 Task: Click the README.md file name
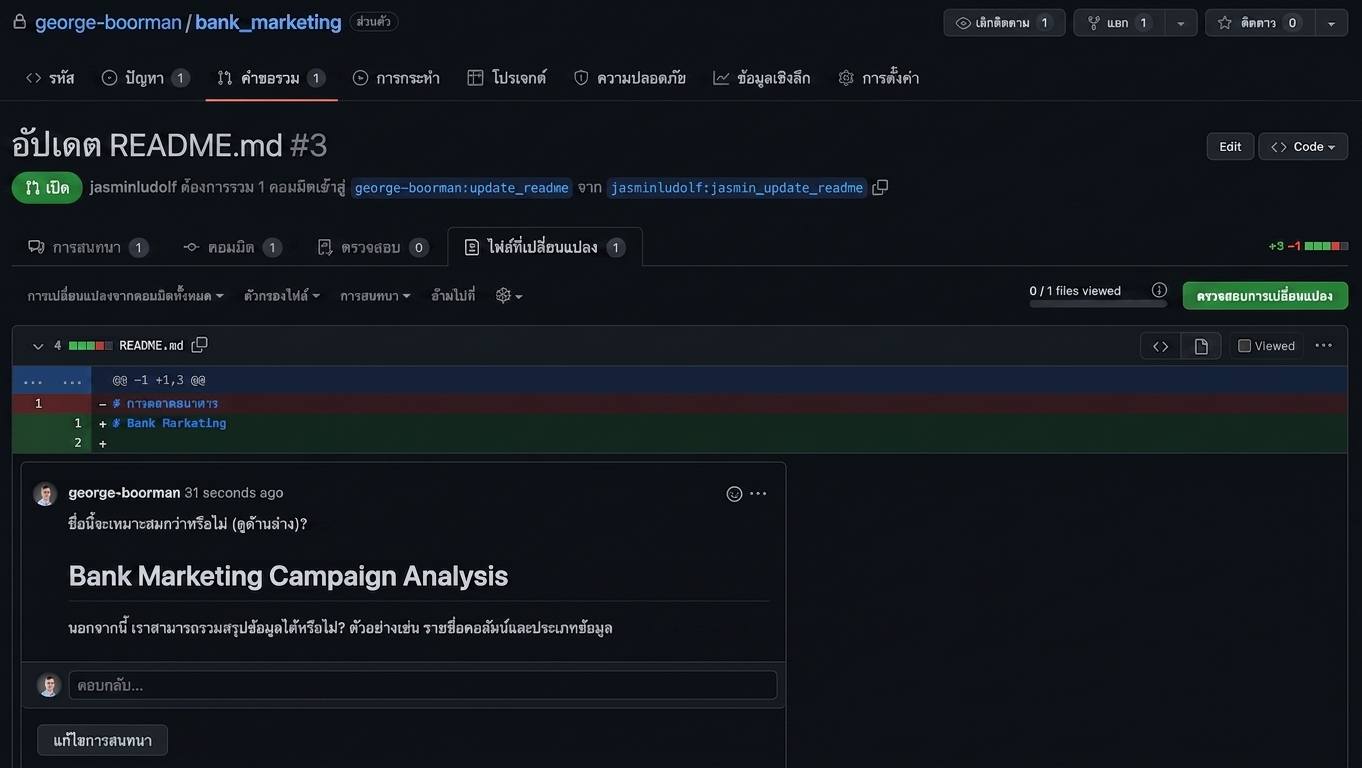pyautogui.click(x=151, y=346)
